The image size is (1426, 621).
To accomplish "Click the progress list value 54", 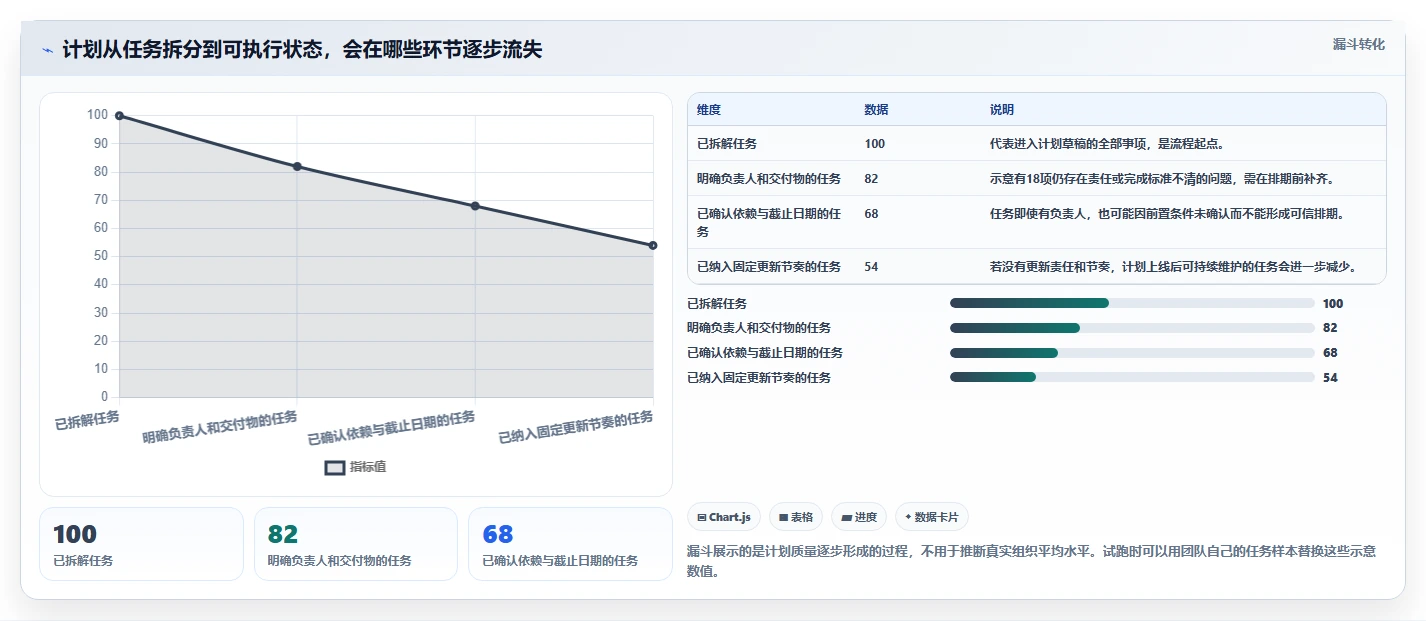I will (x=1330, y=377).
